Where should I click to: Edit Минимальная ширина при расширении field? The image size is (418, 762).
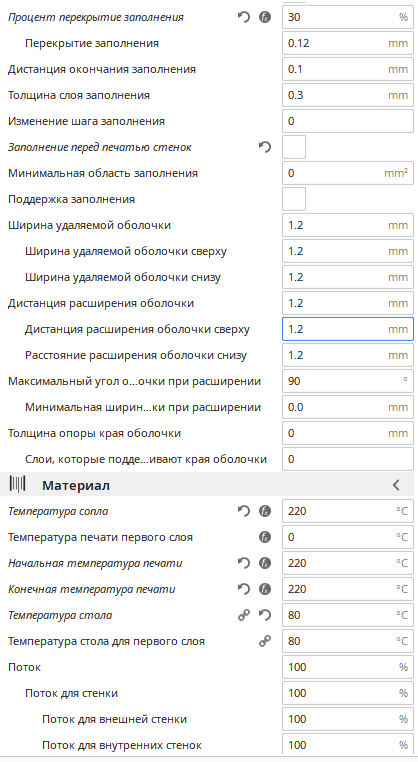pyautogui.click(x=348, y=407)
